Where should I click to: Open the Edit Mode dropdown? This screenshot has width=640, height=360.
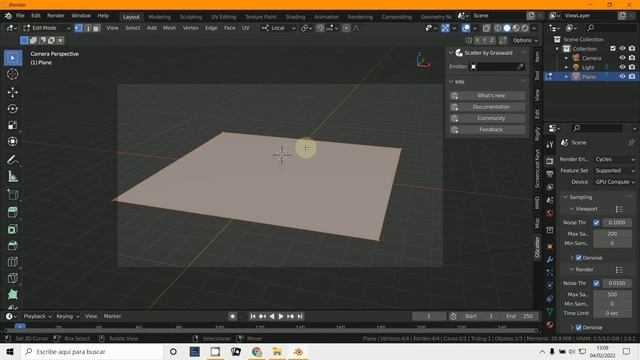47,28
